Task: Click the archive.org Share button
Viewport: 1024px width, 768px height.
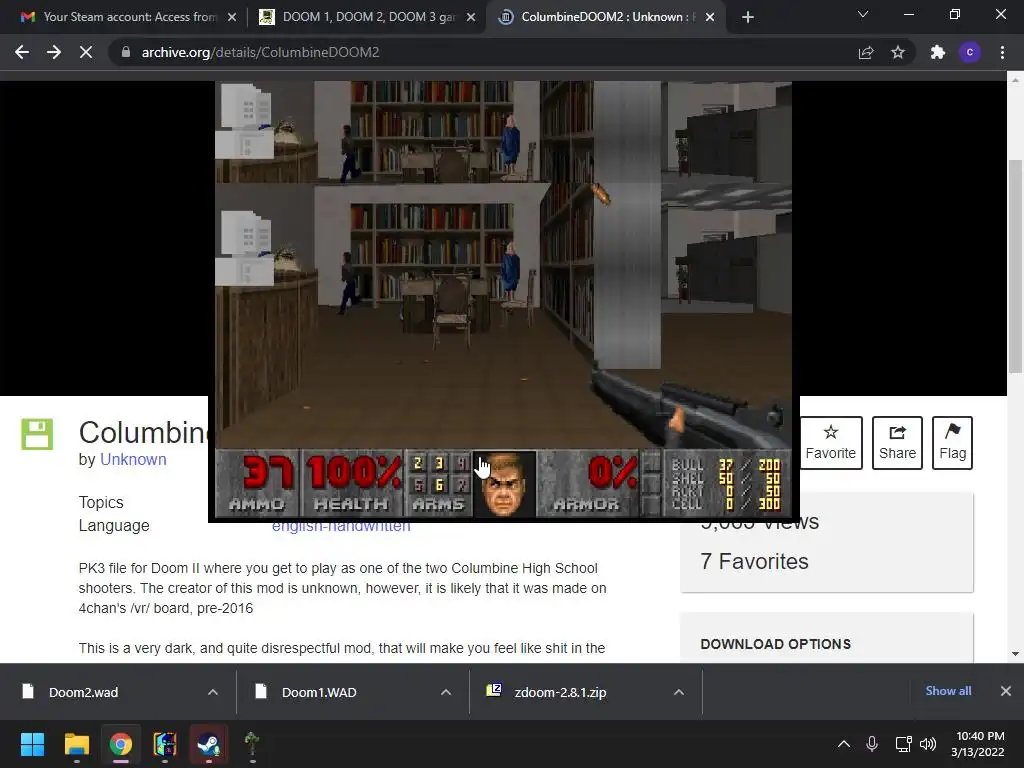Action: 897,442
